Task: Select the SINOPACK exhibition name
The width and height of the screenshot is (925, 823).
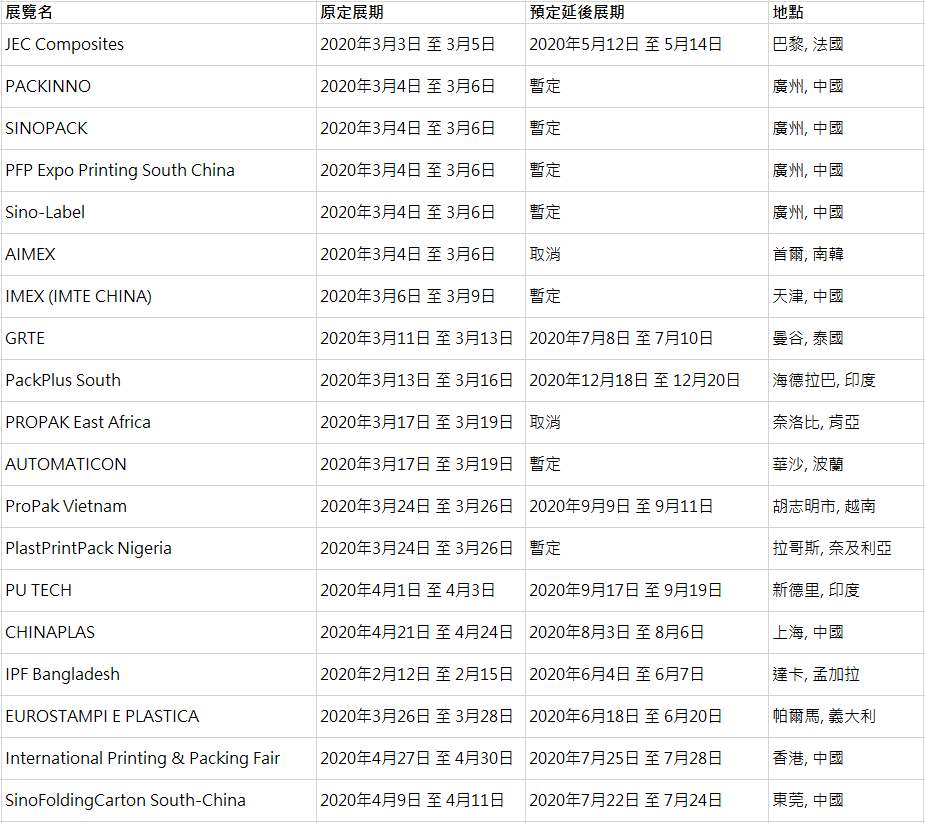Action: coord(46,128)
